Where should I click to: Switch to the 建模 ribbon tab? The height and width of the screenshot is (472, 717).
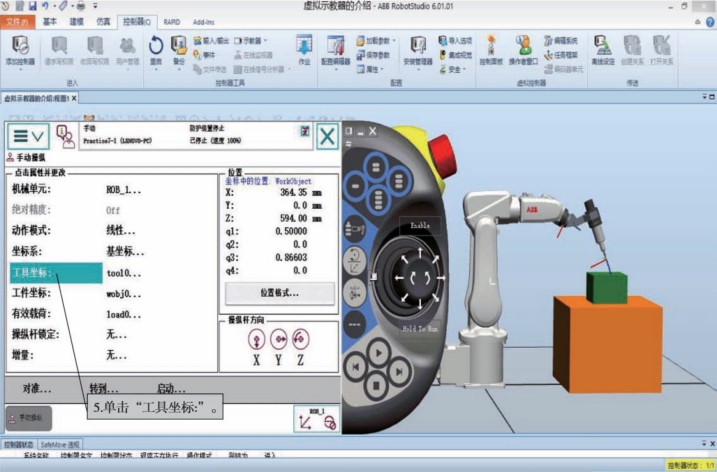coord(76,21)
